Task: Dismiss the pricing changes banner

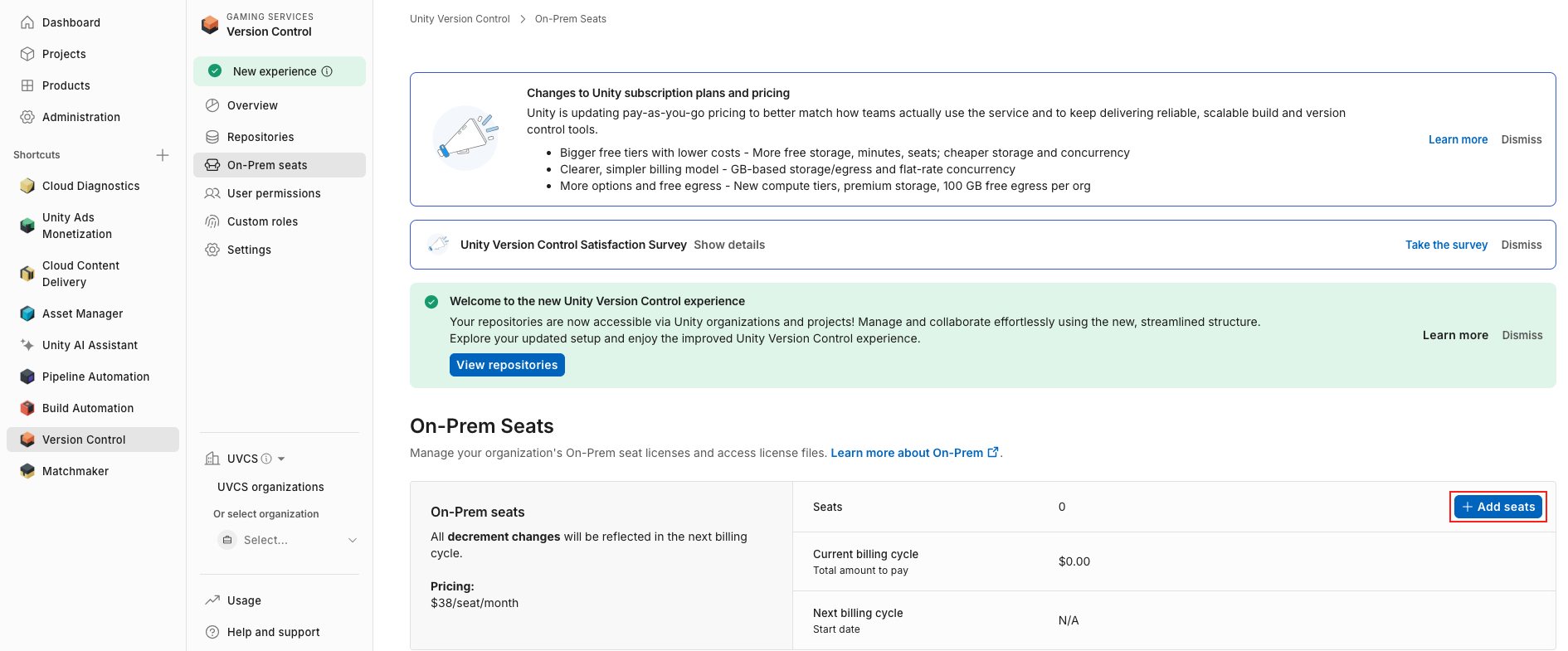Action: 1522,139
